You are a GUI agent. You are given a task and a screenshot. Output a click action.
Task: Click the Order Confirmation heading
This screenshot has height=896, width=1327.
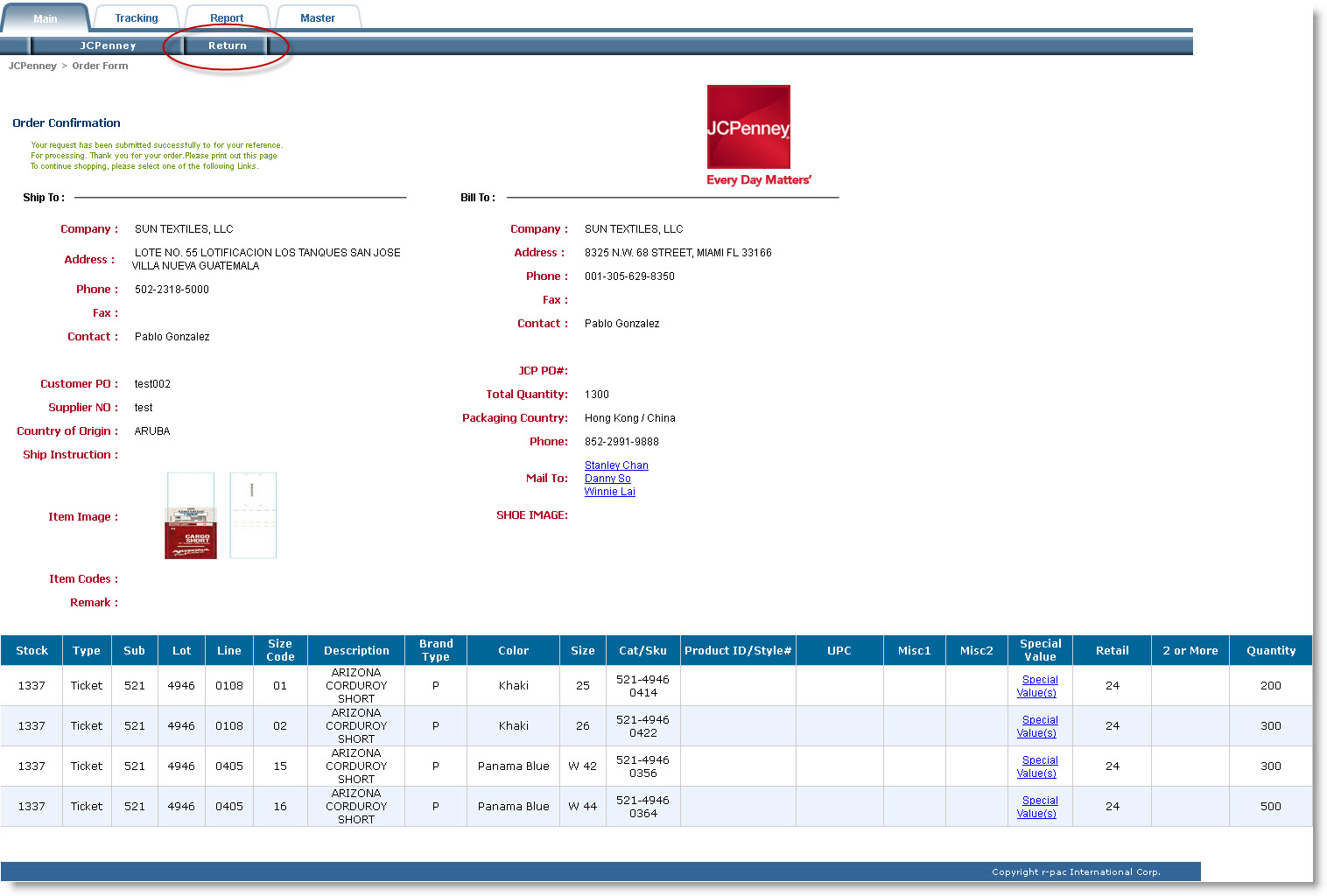67,123
